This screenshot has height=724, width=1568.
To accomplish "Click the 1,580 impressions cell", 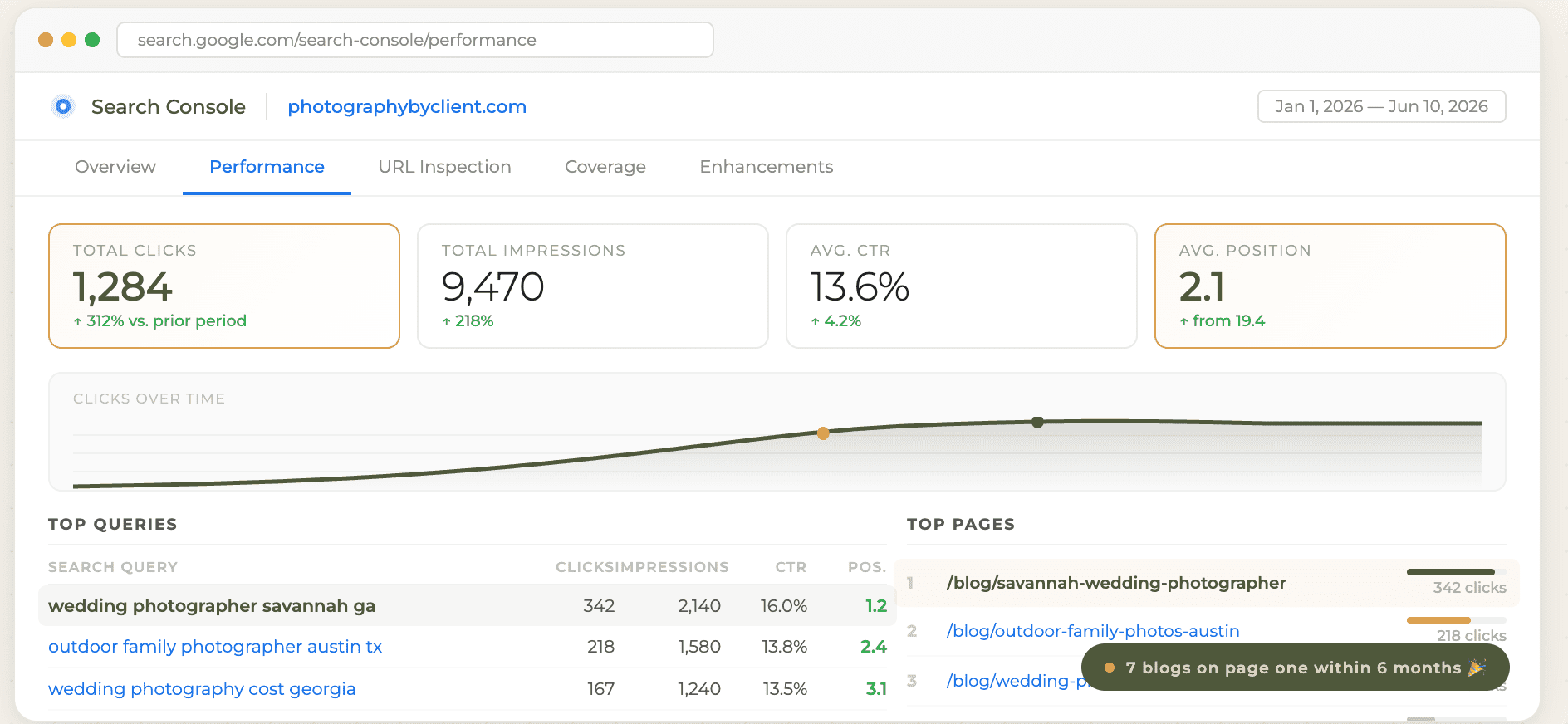I will coord(699,647).
